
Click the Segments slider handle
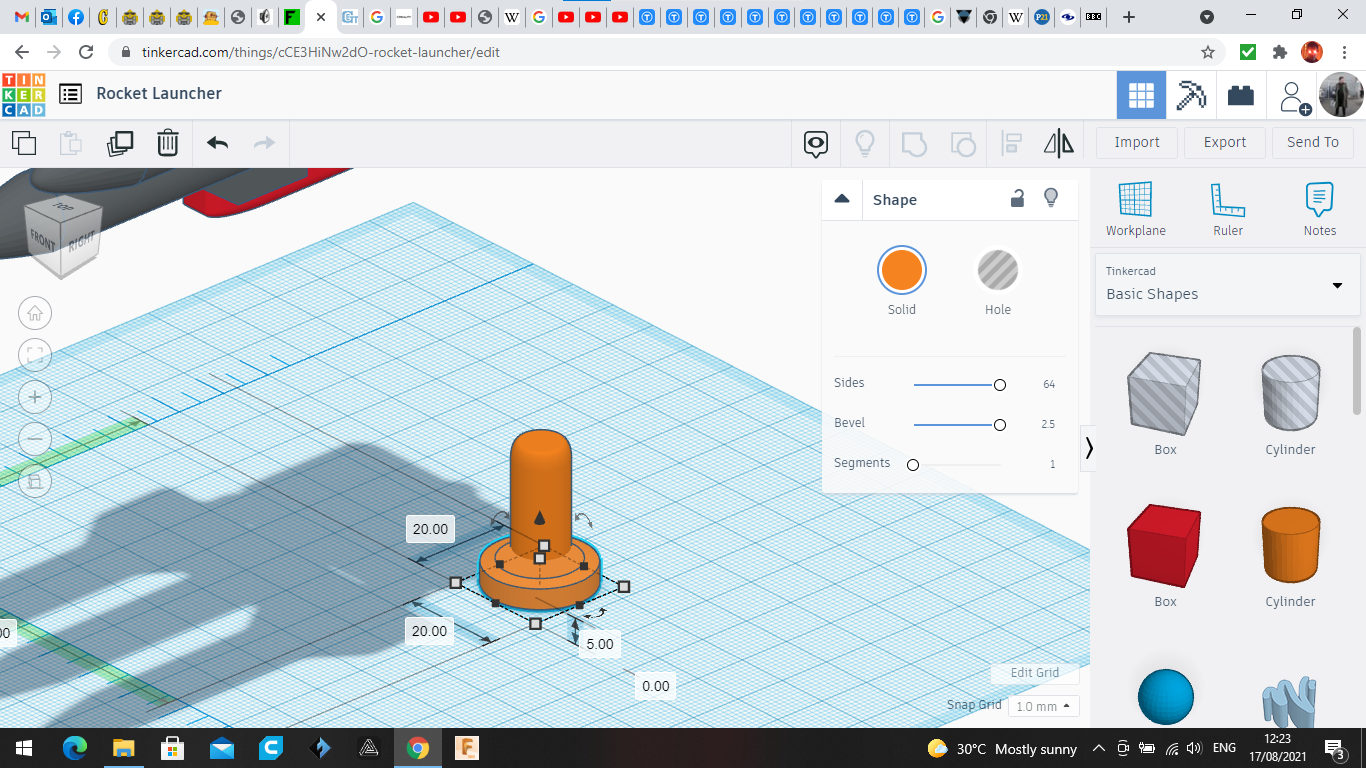913,465
